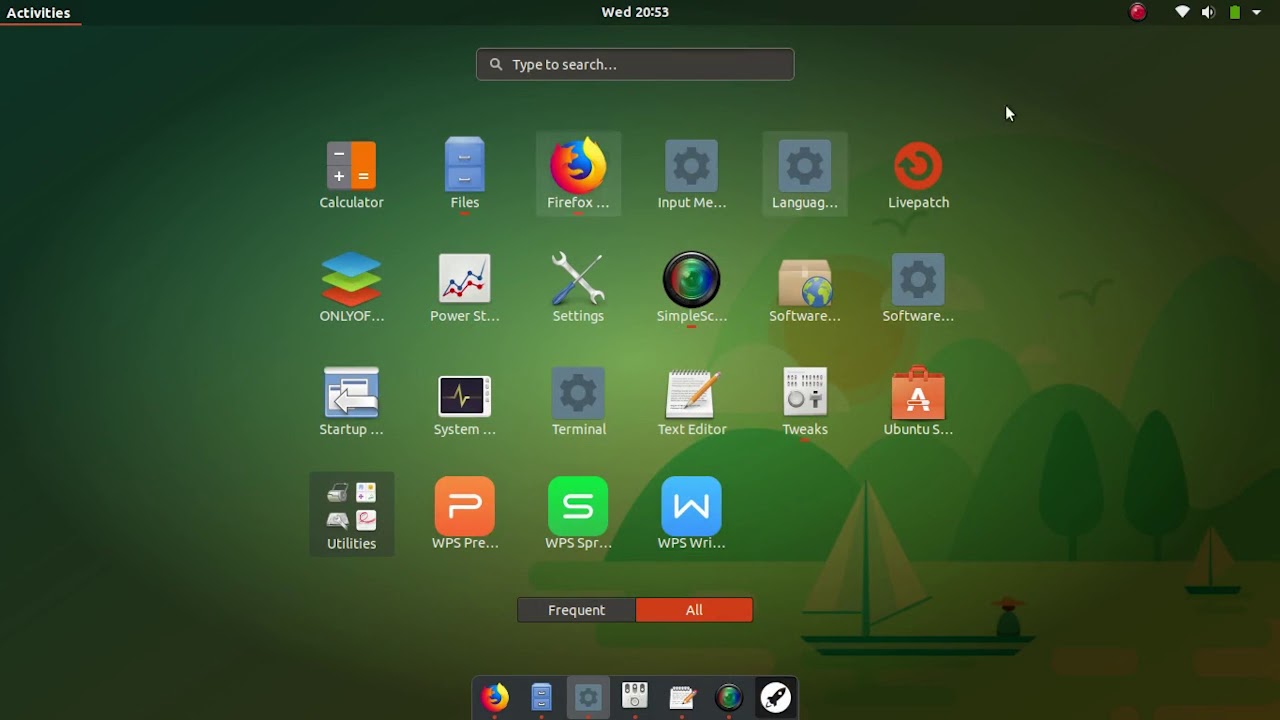Image resolution: width=1280 pixels, height=720 pixels.
Task: Open the Calculator app
Action: tap(351, 174)
